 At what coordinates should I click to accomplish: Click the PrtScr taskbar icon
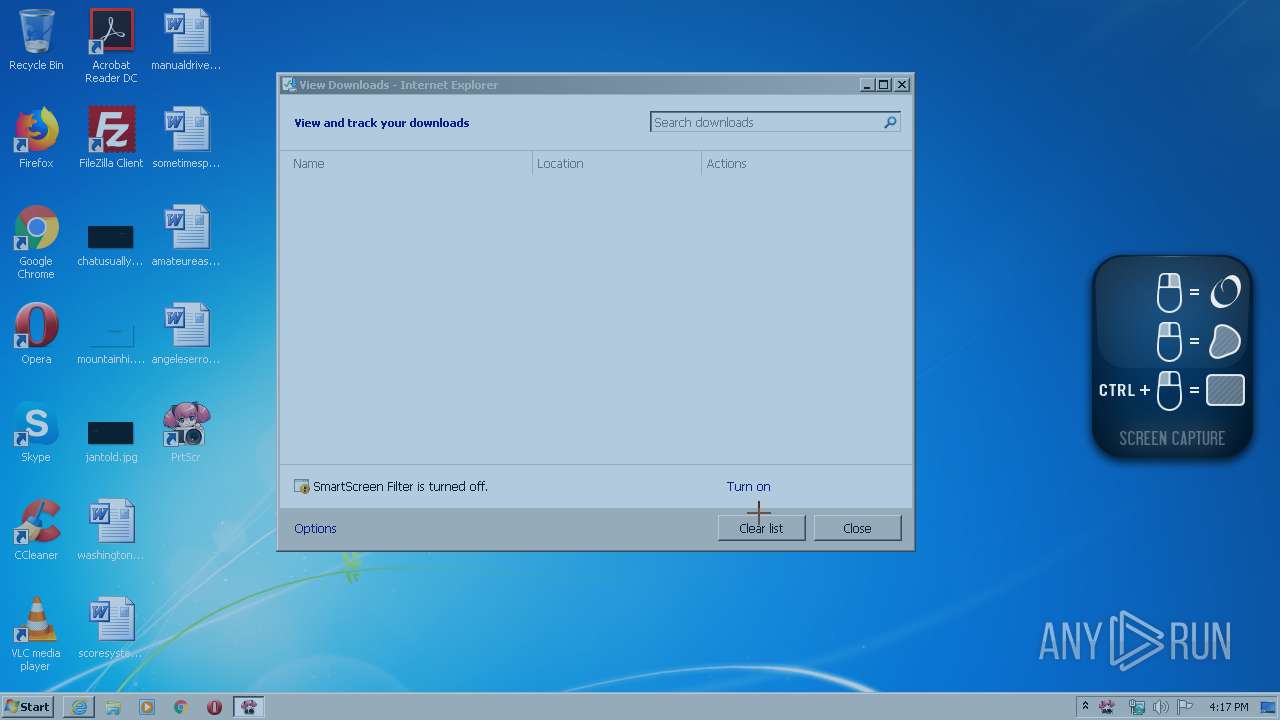click(x=249, y=707)
